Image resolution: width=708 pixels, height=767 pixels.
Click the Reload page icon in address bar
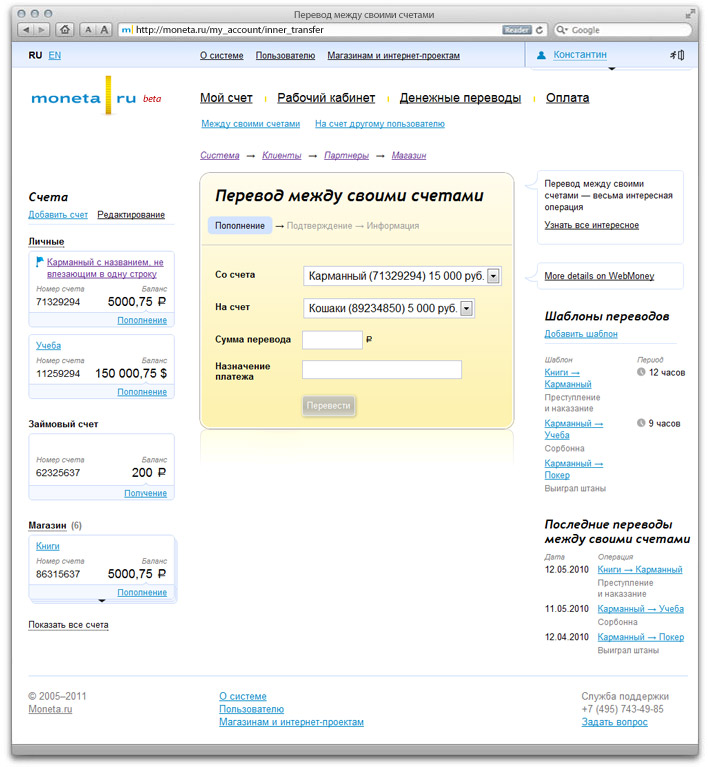click(540, 30)
